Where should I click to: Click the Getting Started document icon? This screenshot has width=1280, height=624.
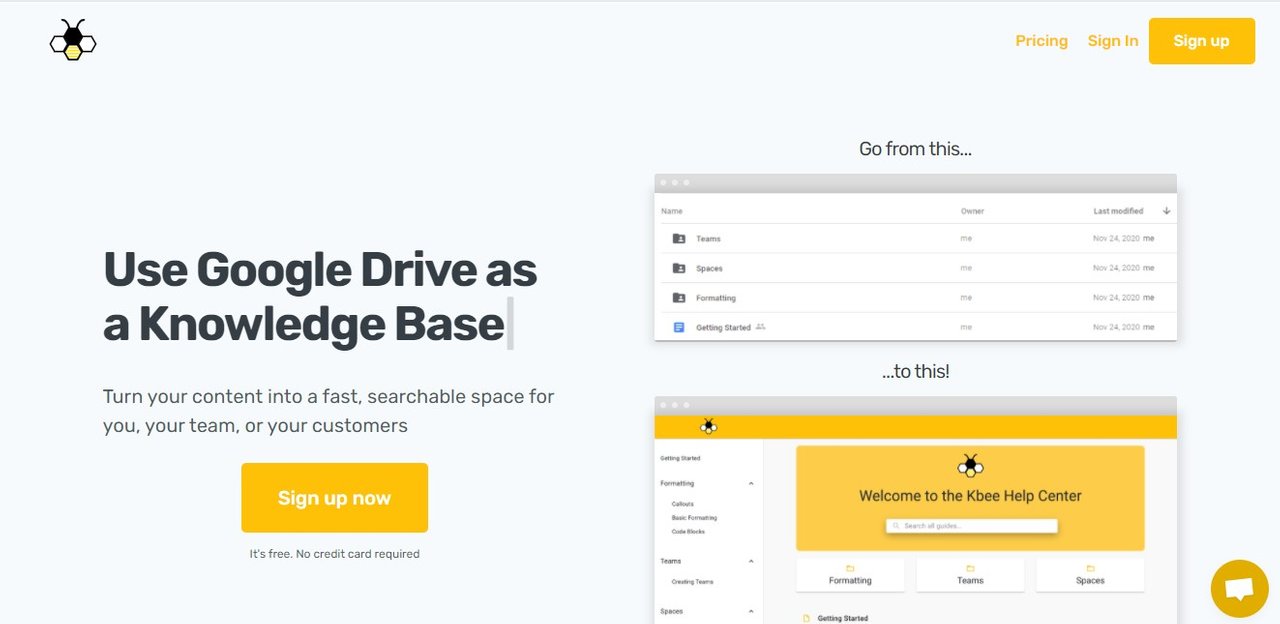pos(679,327)
